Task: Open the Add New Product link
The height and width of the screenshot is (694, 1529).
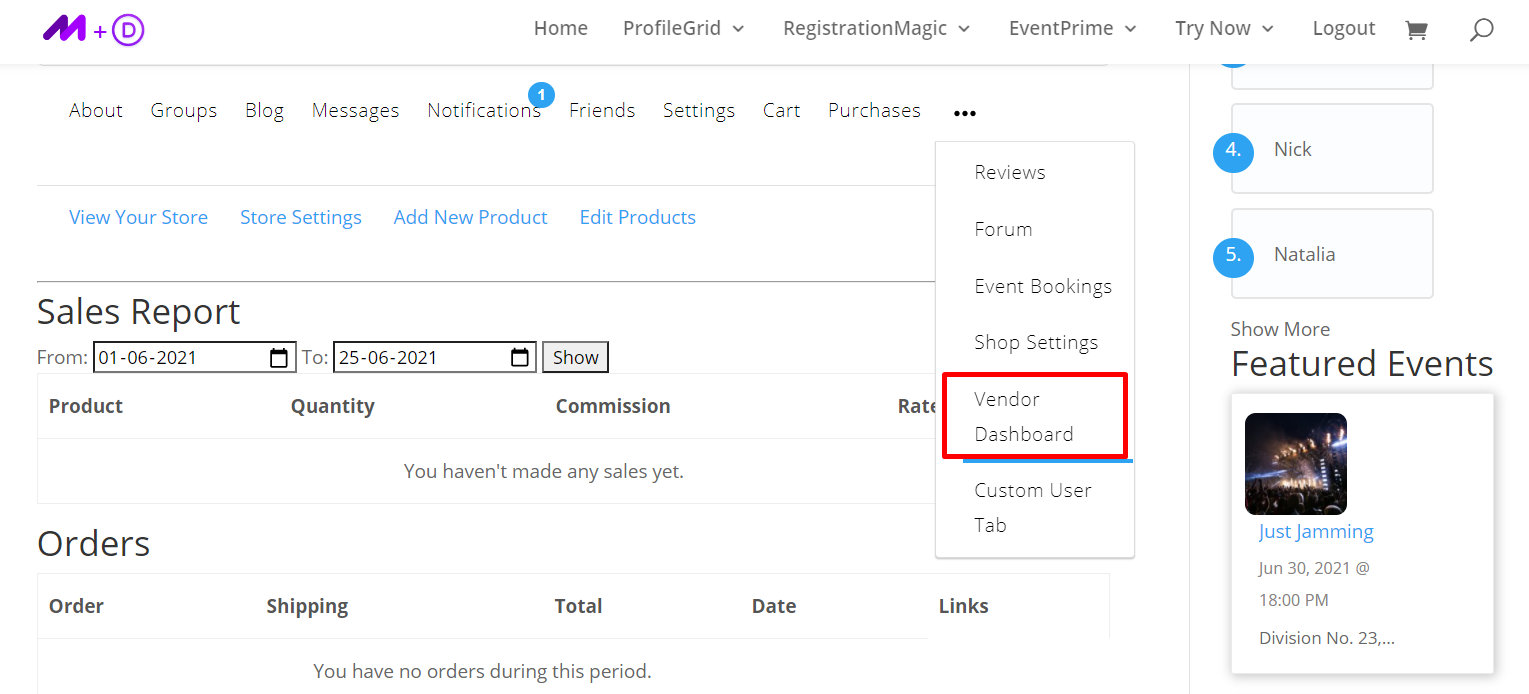Action: click(470, 218)
